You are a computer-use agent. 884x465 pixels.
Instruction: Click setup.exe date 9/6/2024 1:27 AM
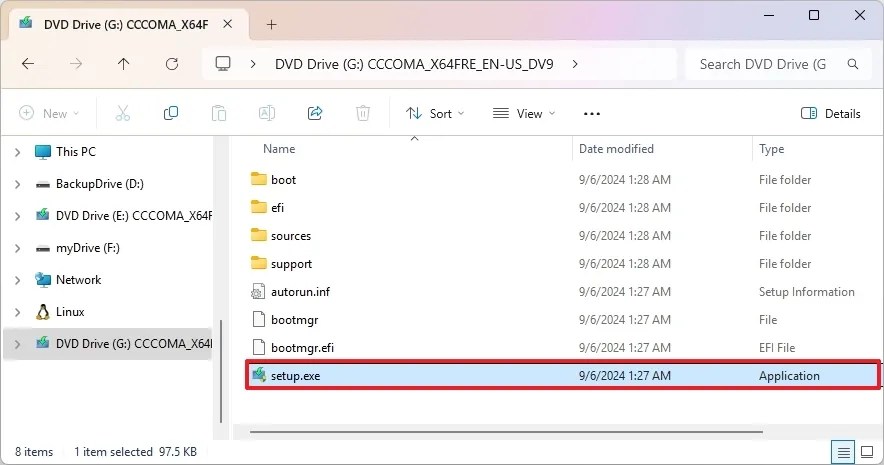[625, 375]
